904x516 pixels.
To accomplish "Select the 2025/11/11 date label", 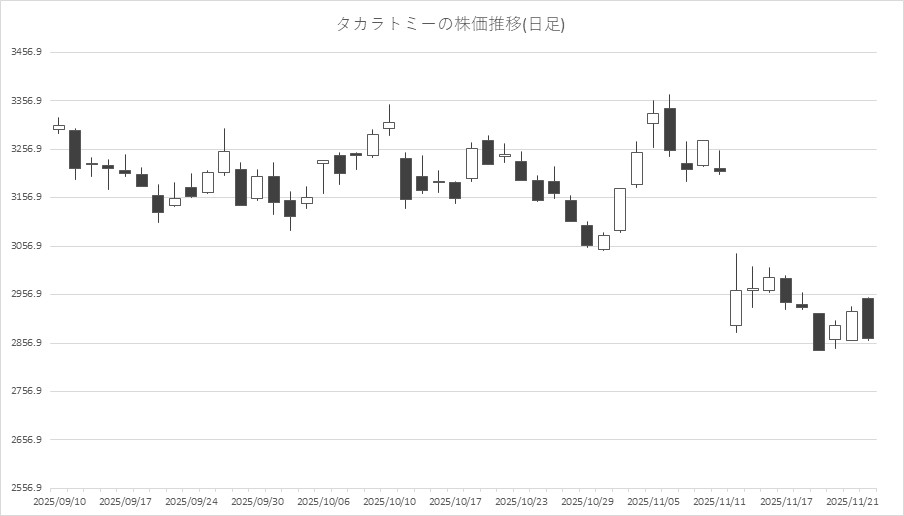I will 719,501.
